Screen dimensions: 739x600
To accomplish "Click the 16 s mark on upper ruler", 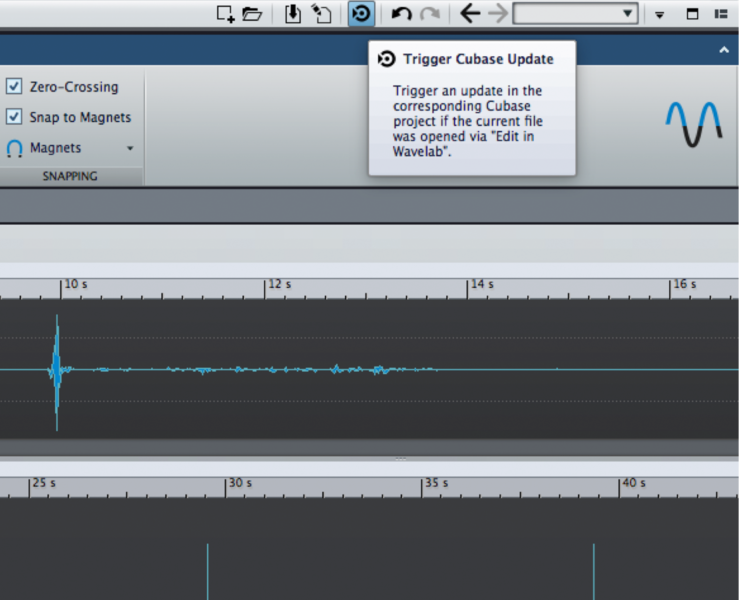I will coord(684,284).
